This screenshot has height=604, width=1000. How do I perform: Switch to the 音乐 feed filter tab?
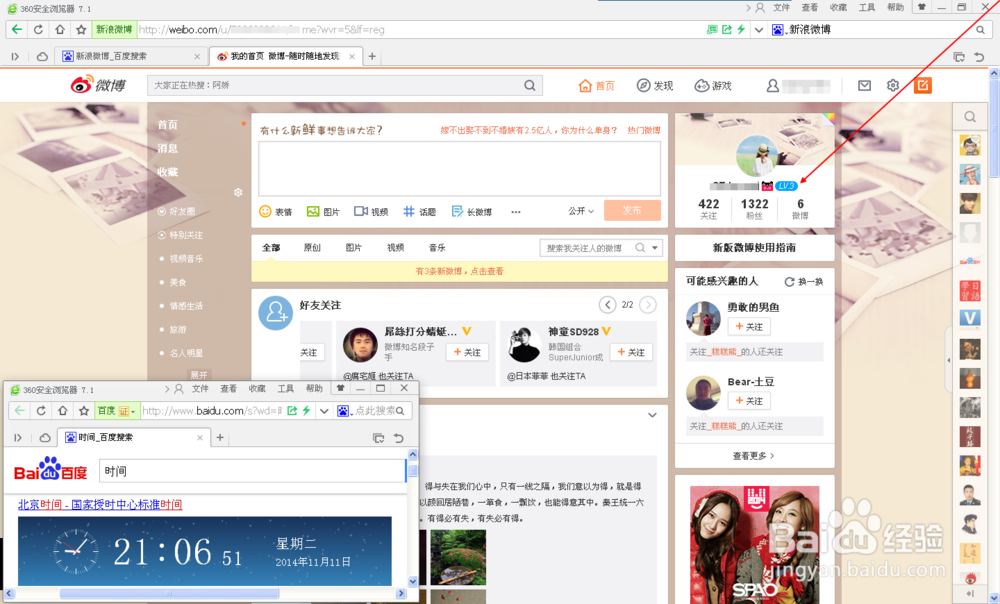point(437,247)
